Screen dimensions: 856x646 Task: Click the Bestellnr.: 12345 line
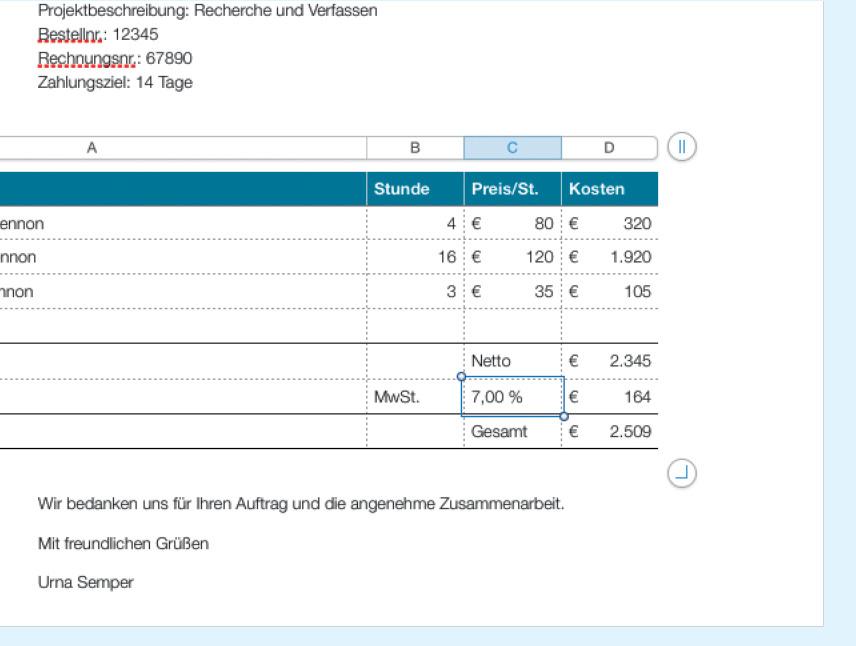pyautogui.click(x=98, y=34)
